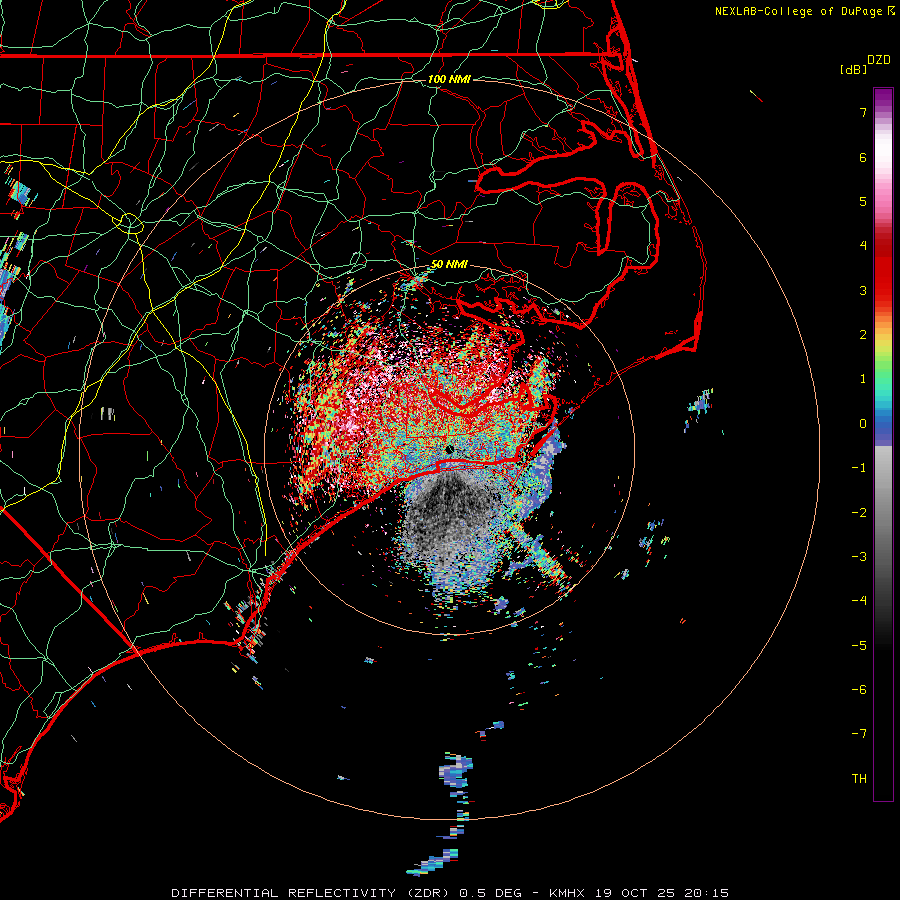Click the purple top of the color bar

pyautogui.click(x=883, y=98)
